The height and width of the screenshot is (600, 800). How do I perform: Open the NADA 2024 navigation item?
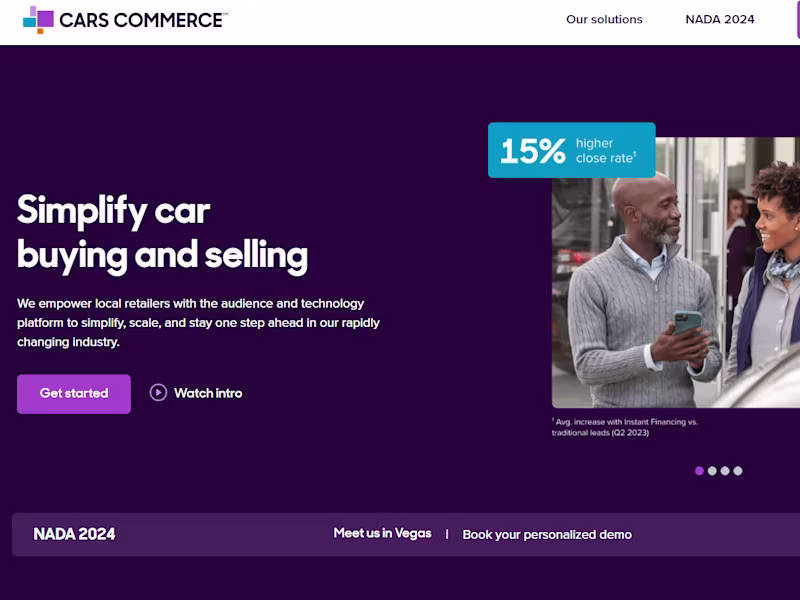coord(720,20)
